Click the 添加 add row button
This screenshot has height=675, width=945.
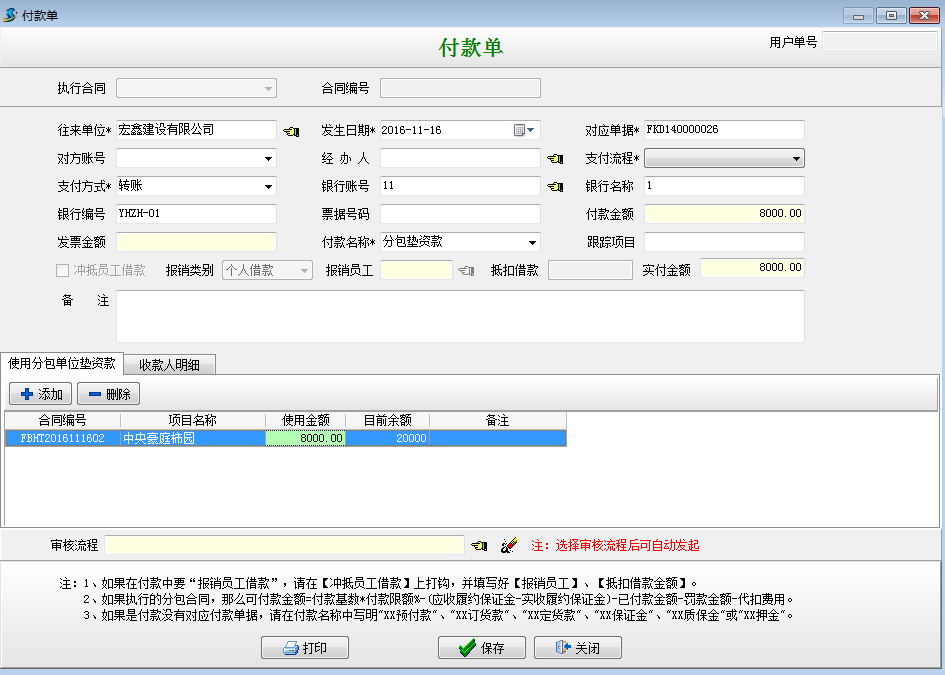(41, 394)
